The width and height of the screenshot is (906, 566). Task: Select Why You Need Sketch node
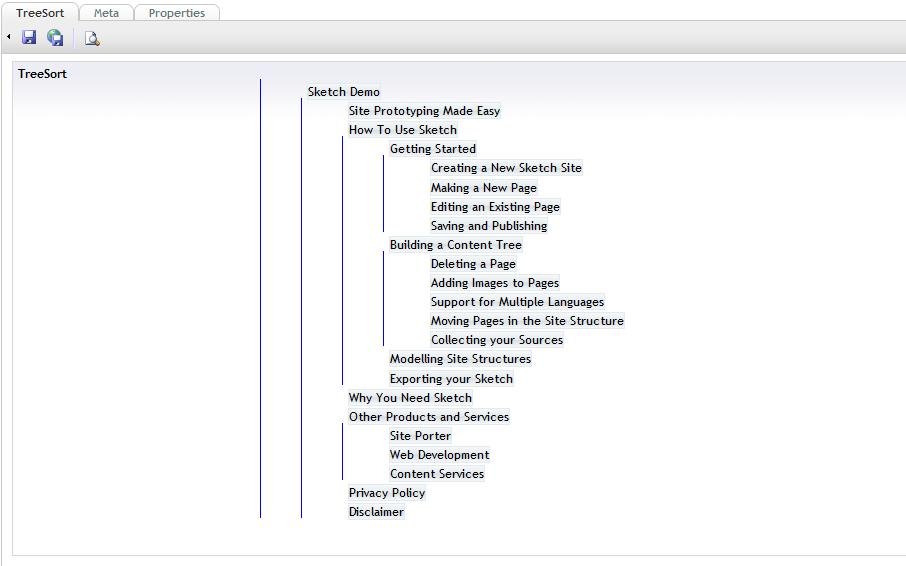[410, 398]
